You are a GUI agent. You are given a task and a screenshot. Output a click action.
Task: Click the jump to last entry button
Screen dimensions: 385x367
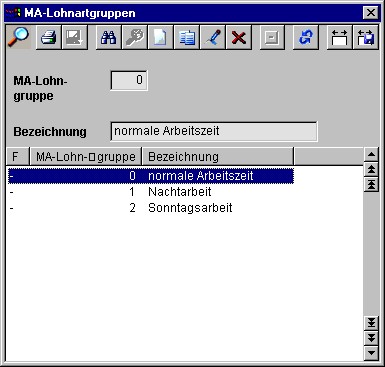click(x=371, y=323)
